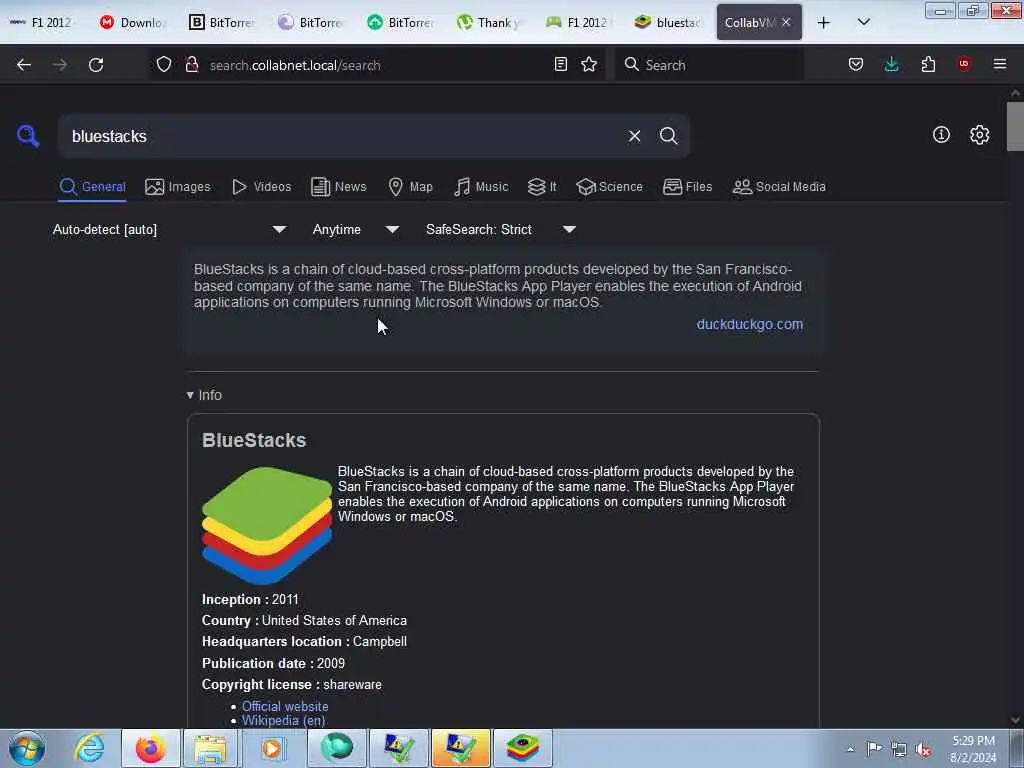Click the bluestacks search query field
The width and height of the screenshot is (1024, 768).
[343, 136]
